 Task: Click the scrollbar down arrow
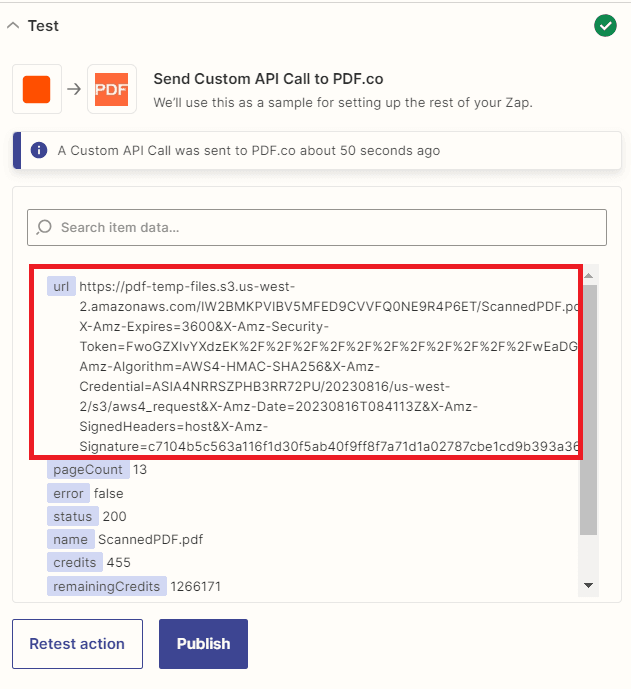[589, 585]
